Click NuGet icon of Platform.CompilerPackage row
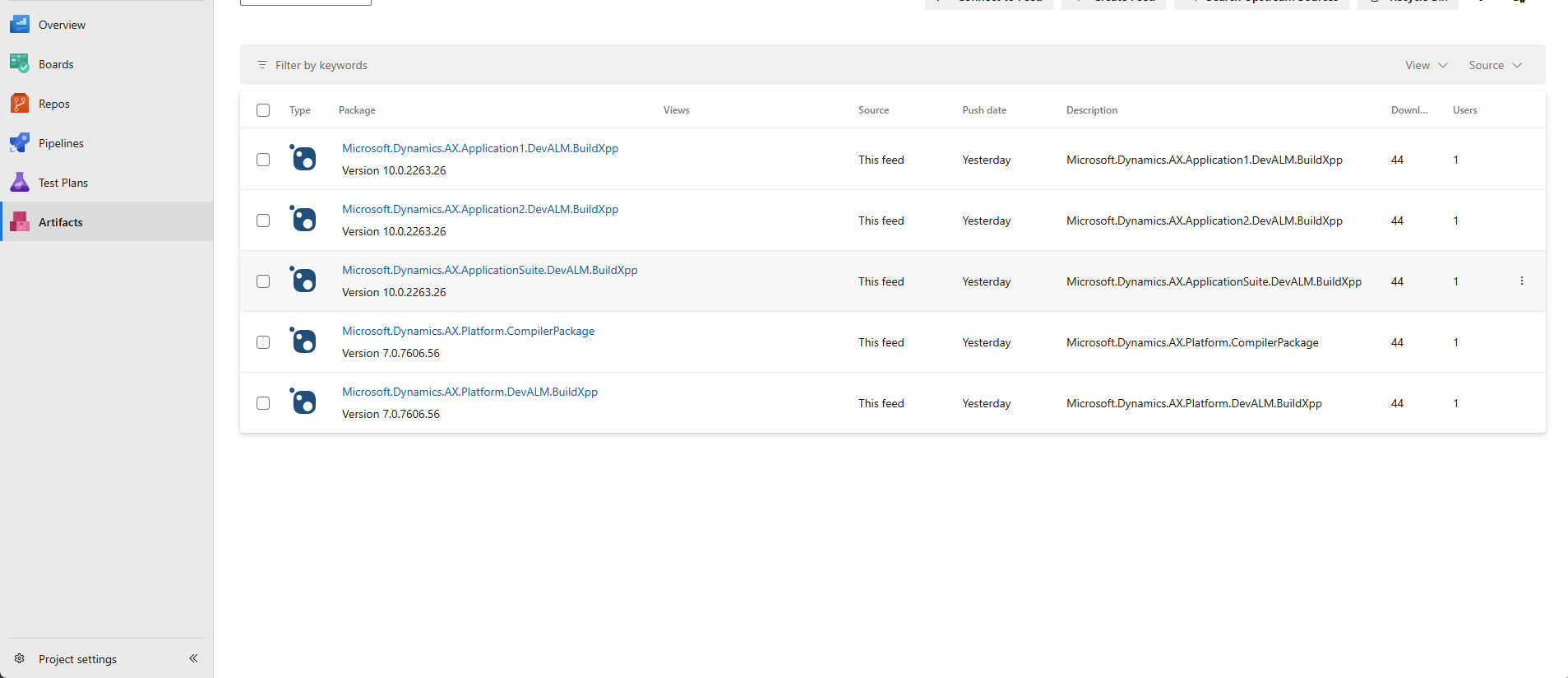This screenshot has width=1568, height=678. (303, 341)
